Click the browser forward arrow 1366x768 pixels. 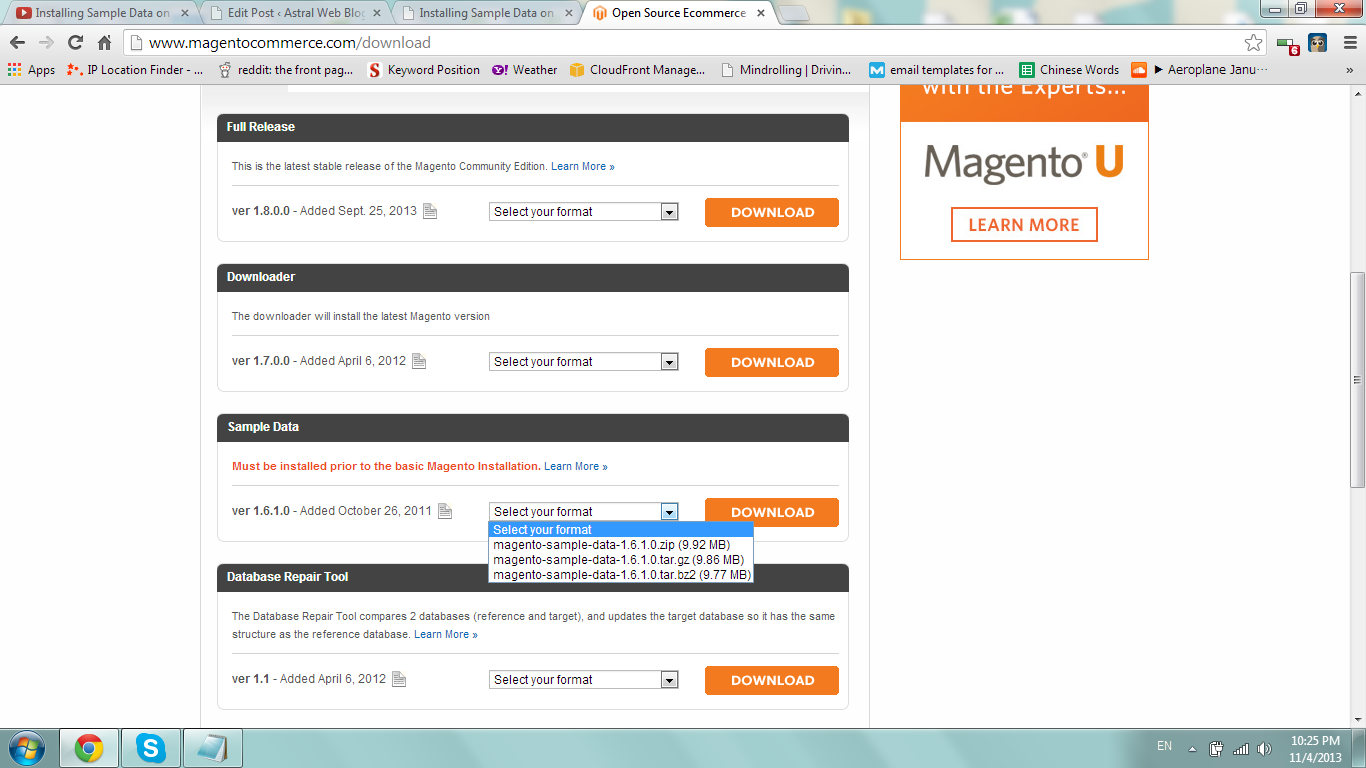point(46,43)
